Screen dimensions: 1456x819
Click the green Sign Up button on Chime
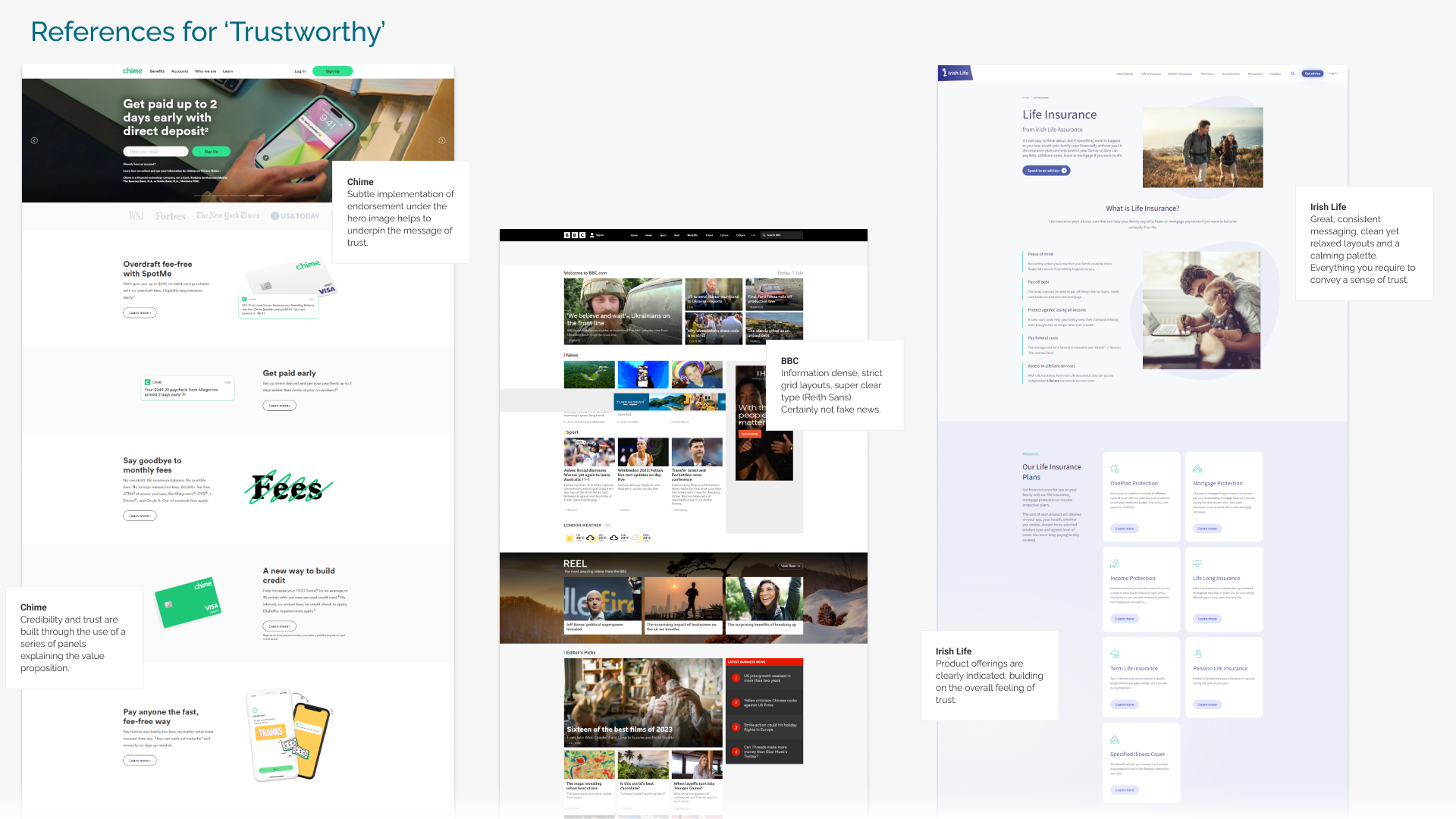pyautogui.click(x=333, y=71)
